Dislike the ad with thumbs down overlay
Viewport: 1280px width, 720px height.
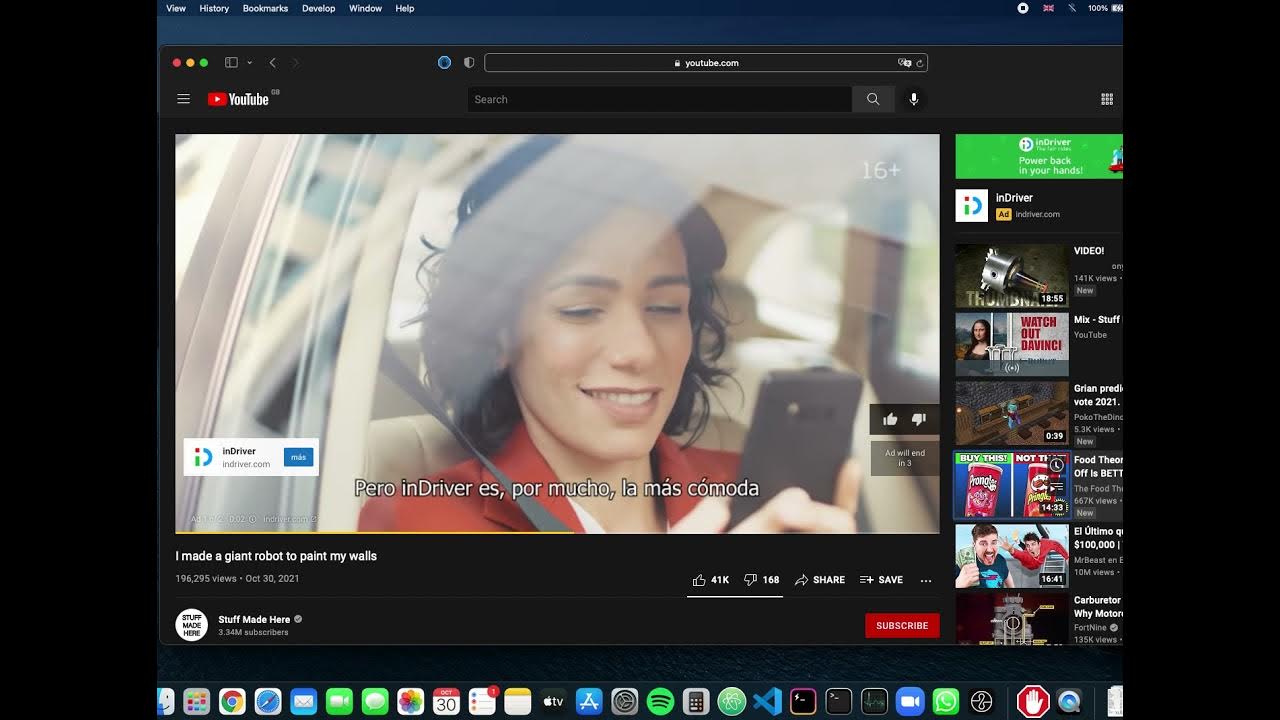(918, 419)
